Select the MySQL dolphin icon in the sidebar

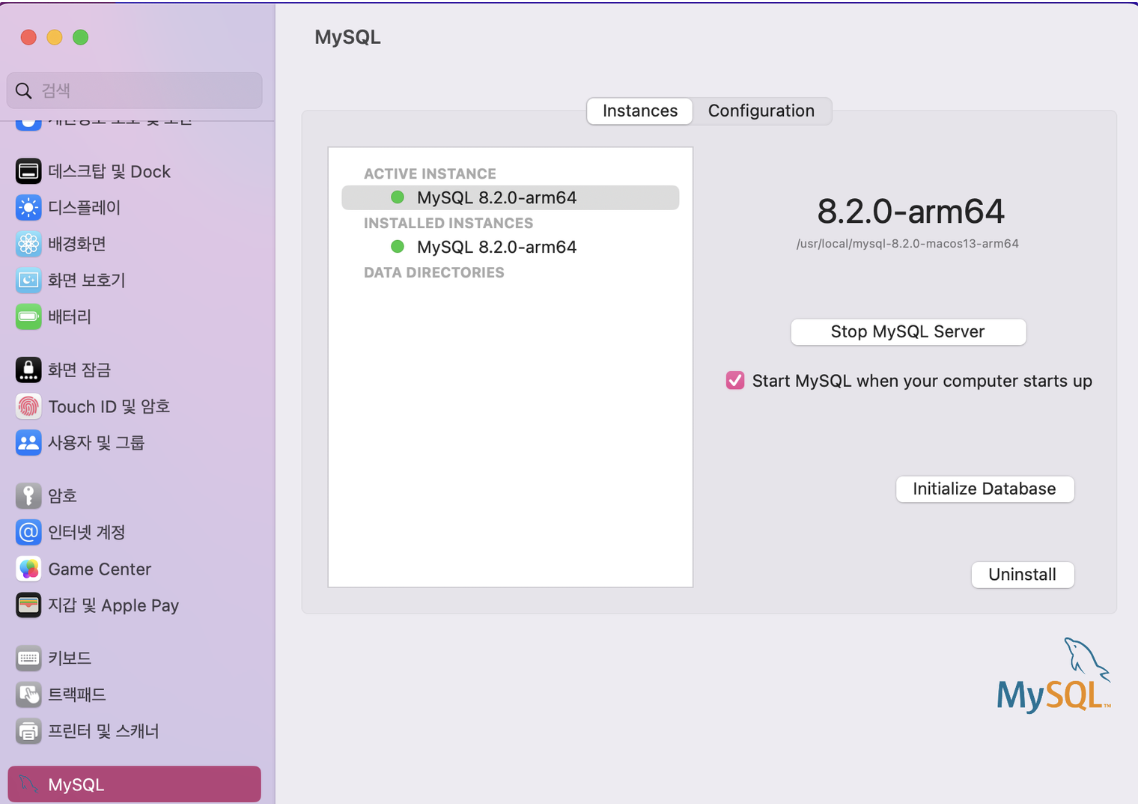tap(28, 784)
